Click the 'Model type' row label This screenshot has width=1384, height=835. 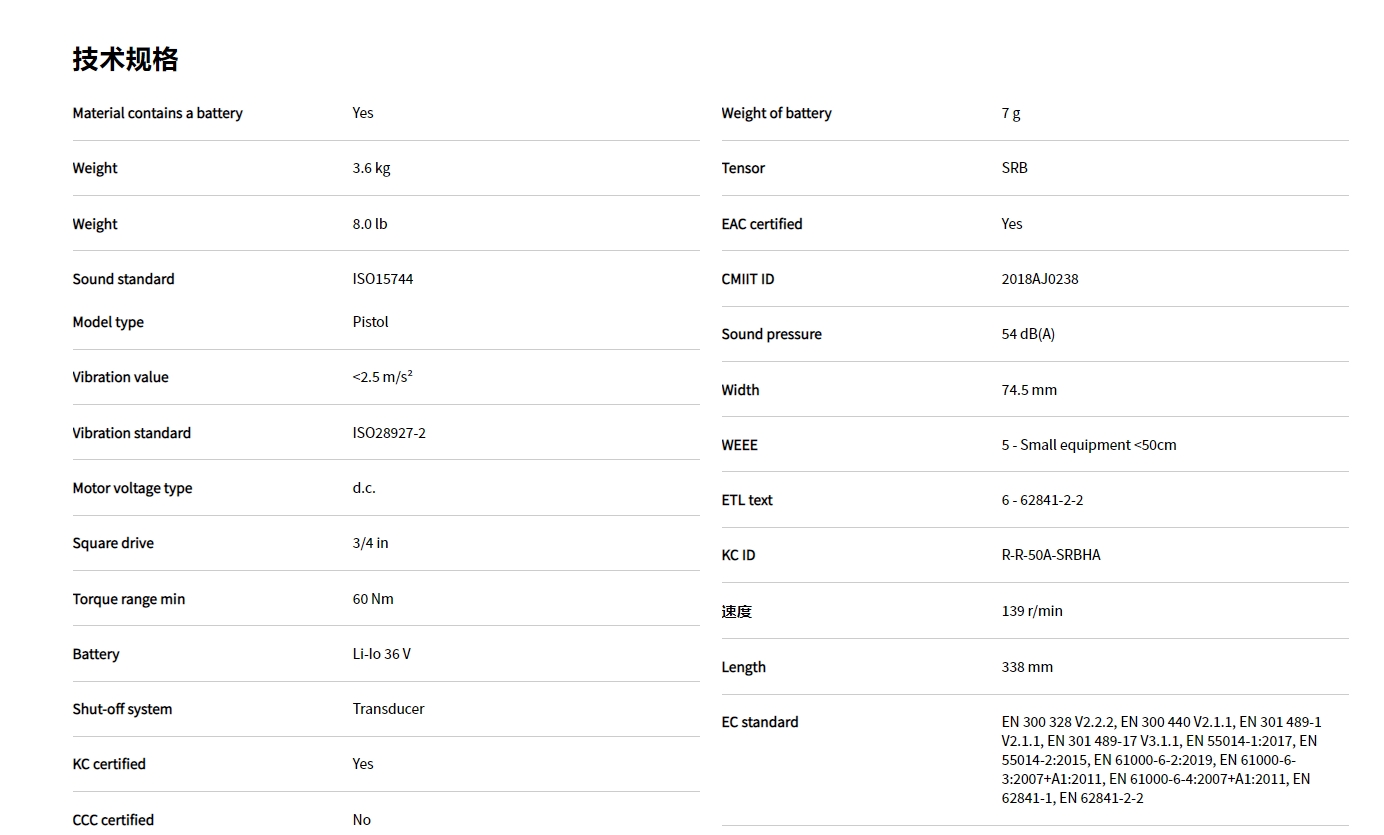[x=108, y=322]
